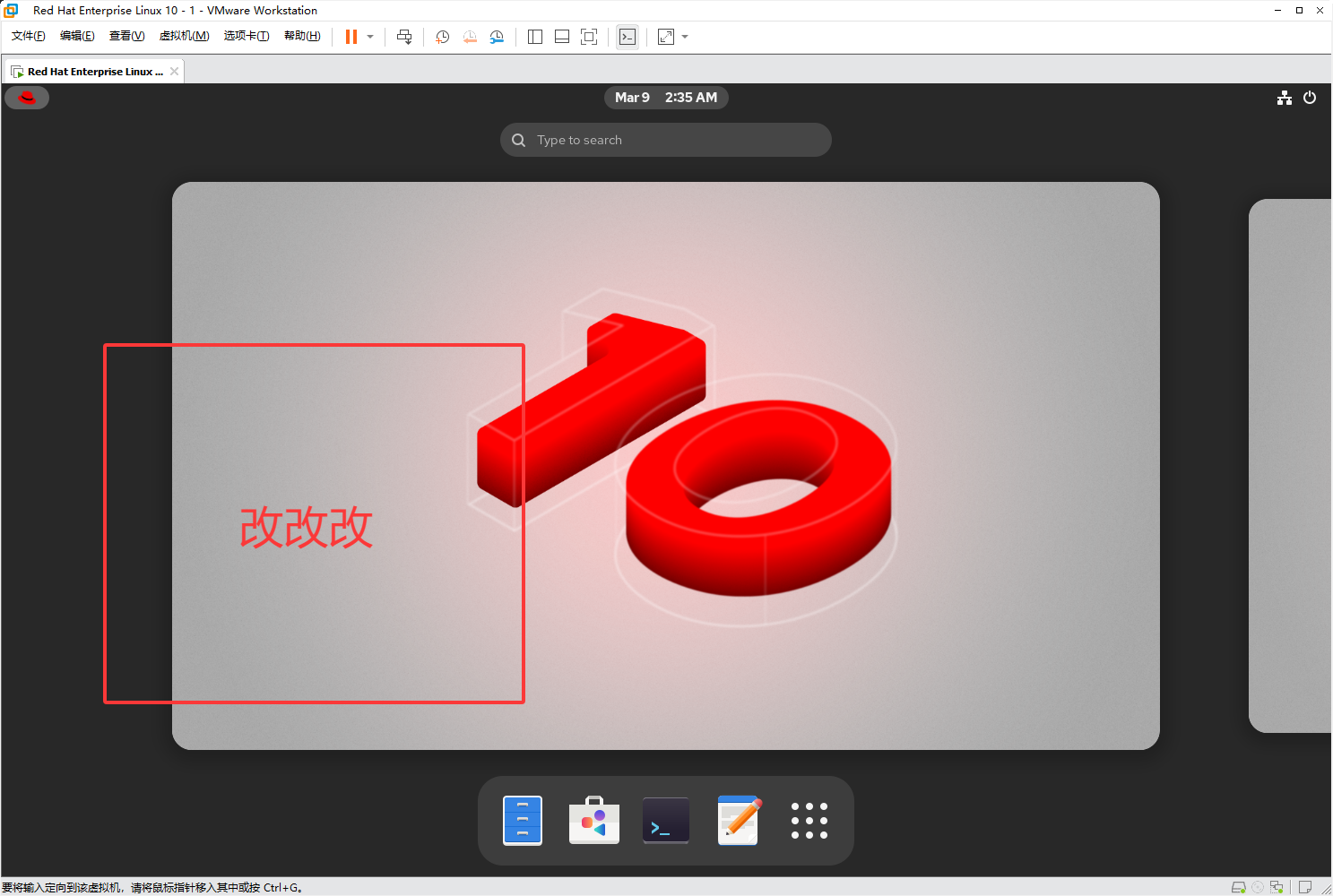
Task: Open the Mar 9 2:35 AM clock menu
Action: 666,98
